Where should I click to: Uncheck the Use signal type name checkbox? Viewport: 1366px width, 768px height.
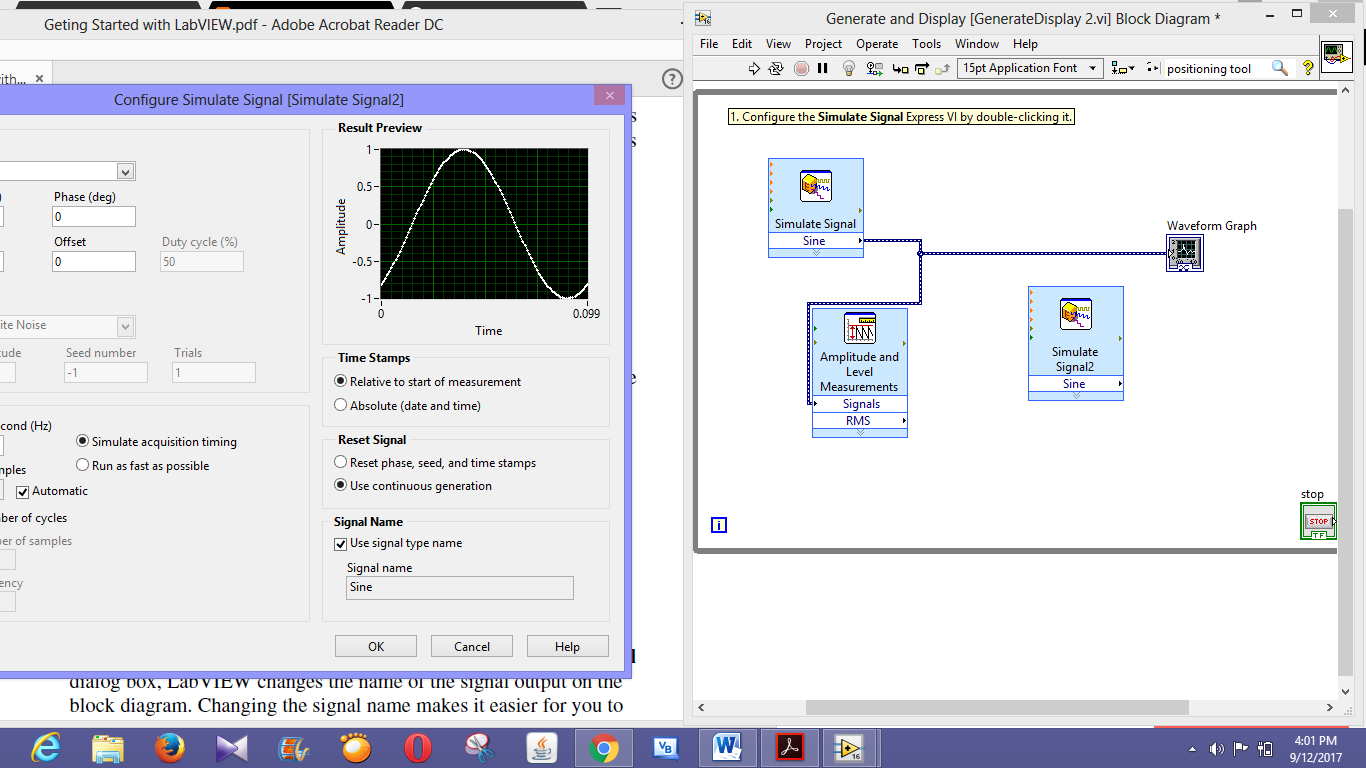(340, 544)
